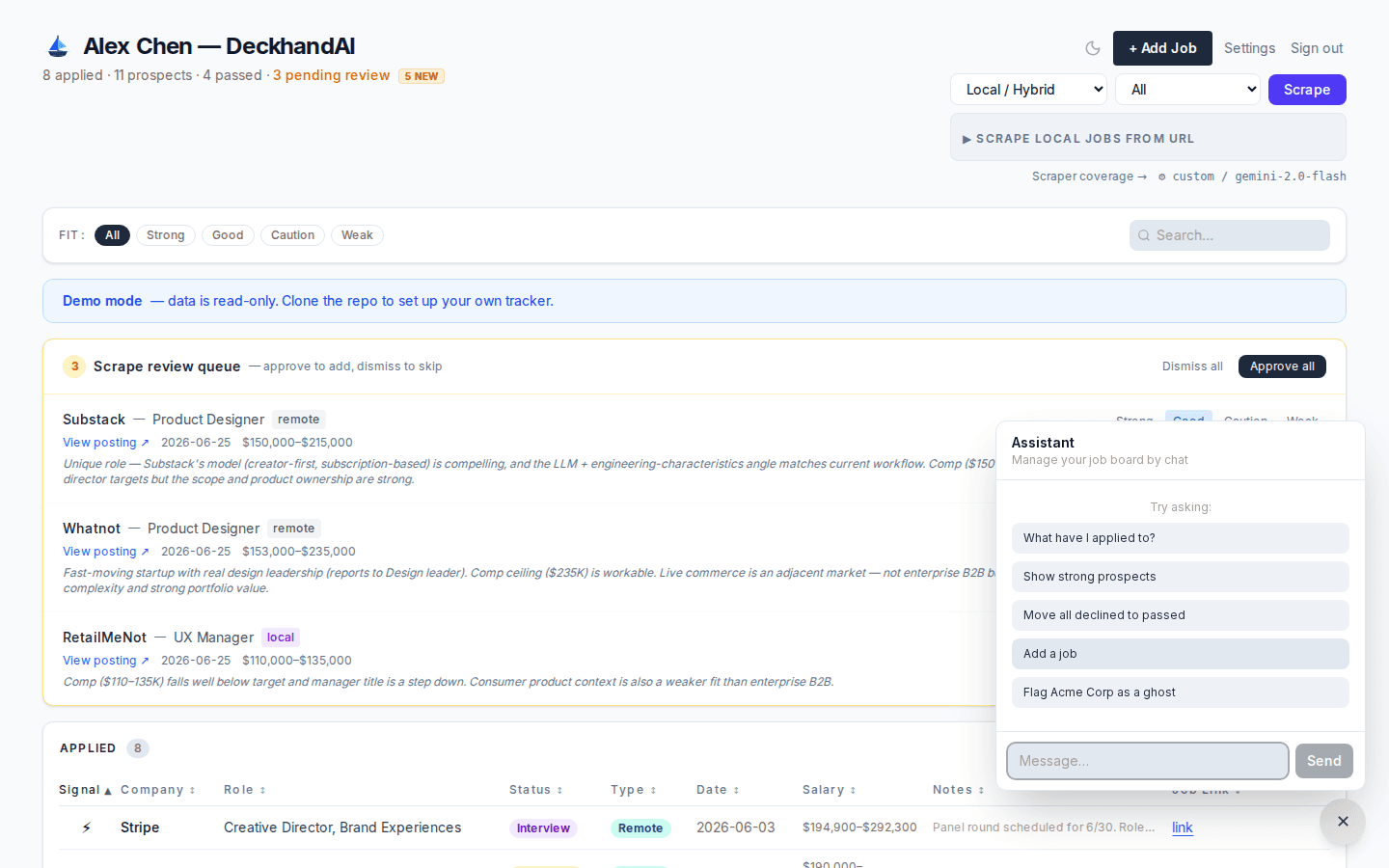Click the RetailMeNot local tag
This screenshot has width=1389, height=868.
click(x=281, y=637)
